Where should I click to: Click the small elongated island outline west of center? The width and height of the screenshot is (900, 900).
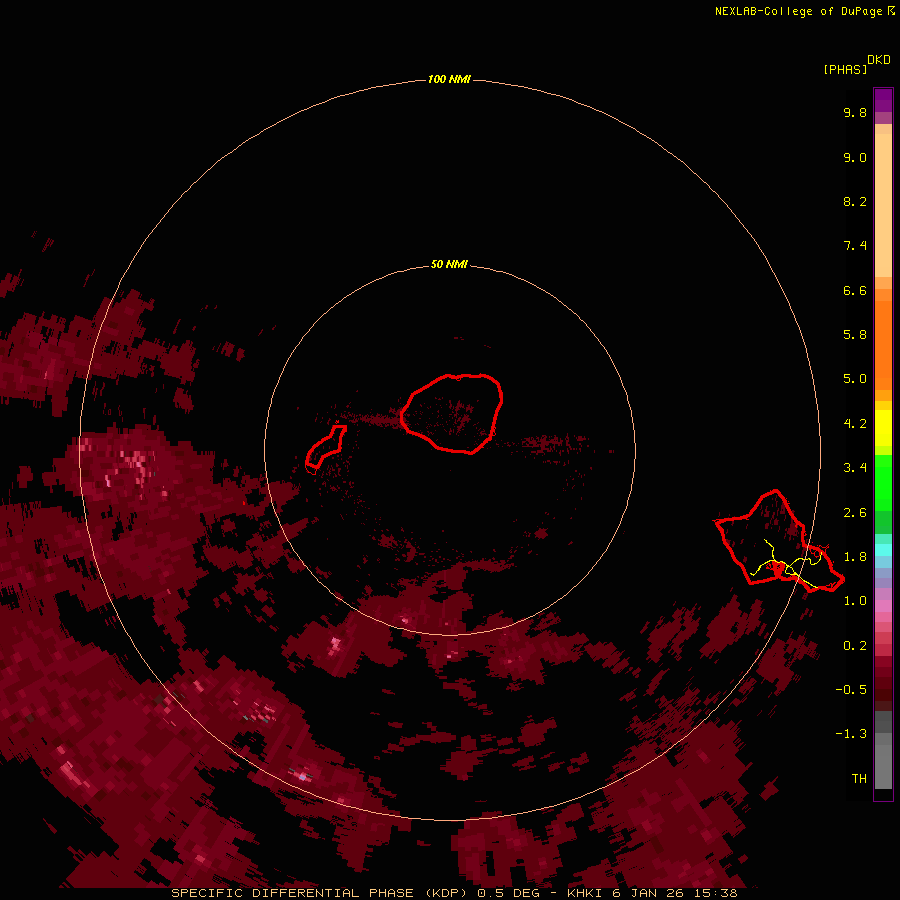tap(326, 448)
